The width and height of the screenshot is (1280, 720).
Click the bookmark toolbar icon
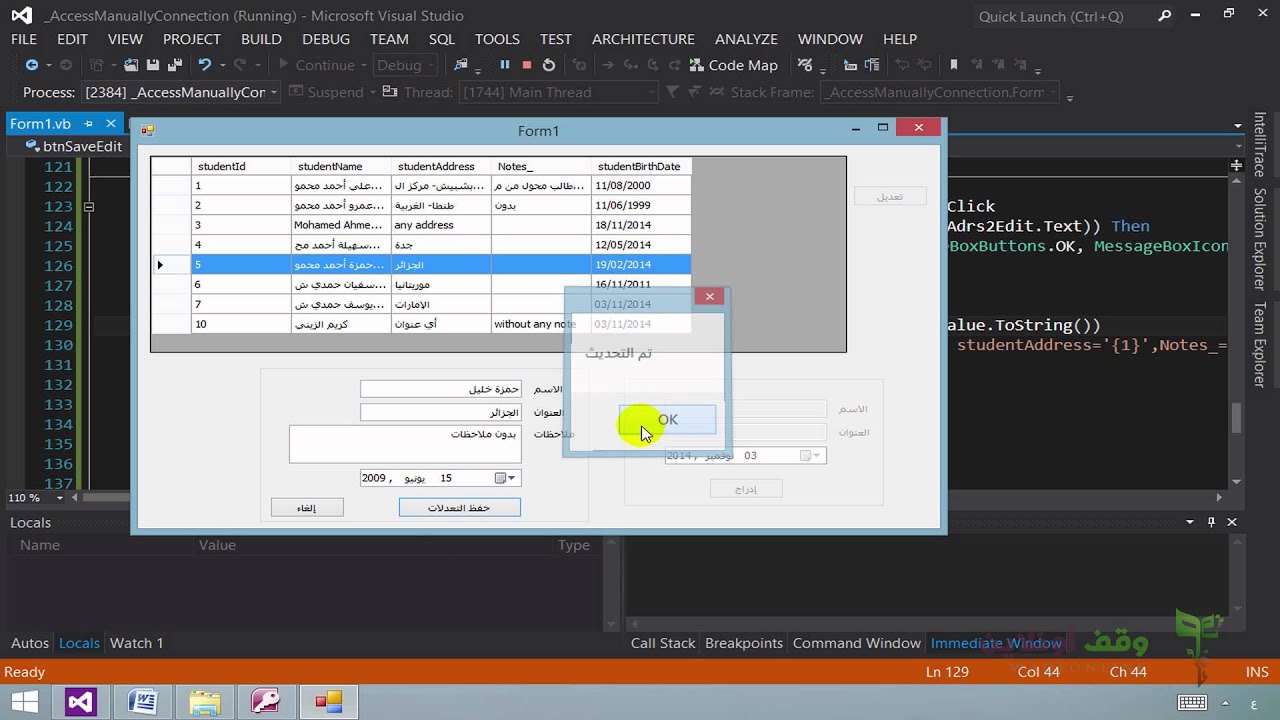pyautogui.click(x=954, y=65)
